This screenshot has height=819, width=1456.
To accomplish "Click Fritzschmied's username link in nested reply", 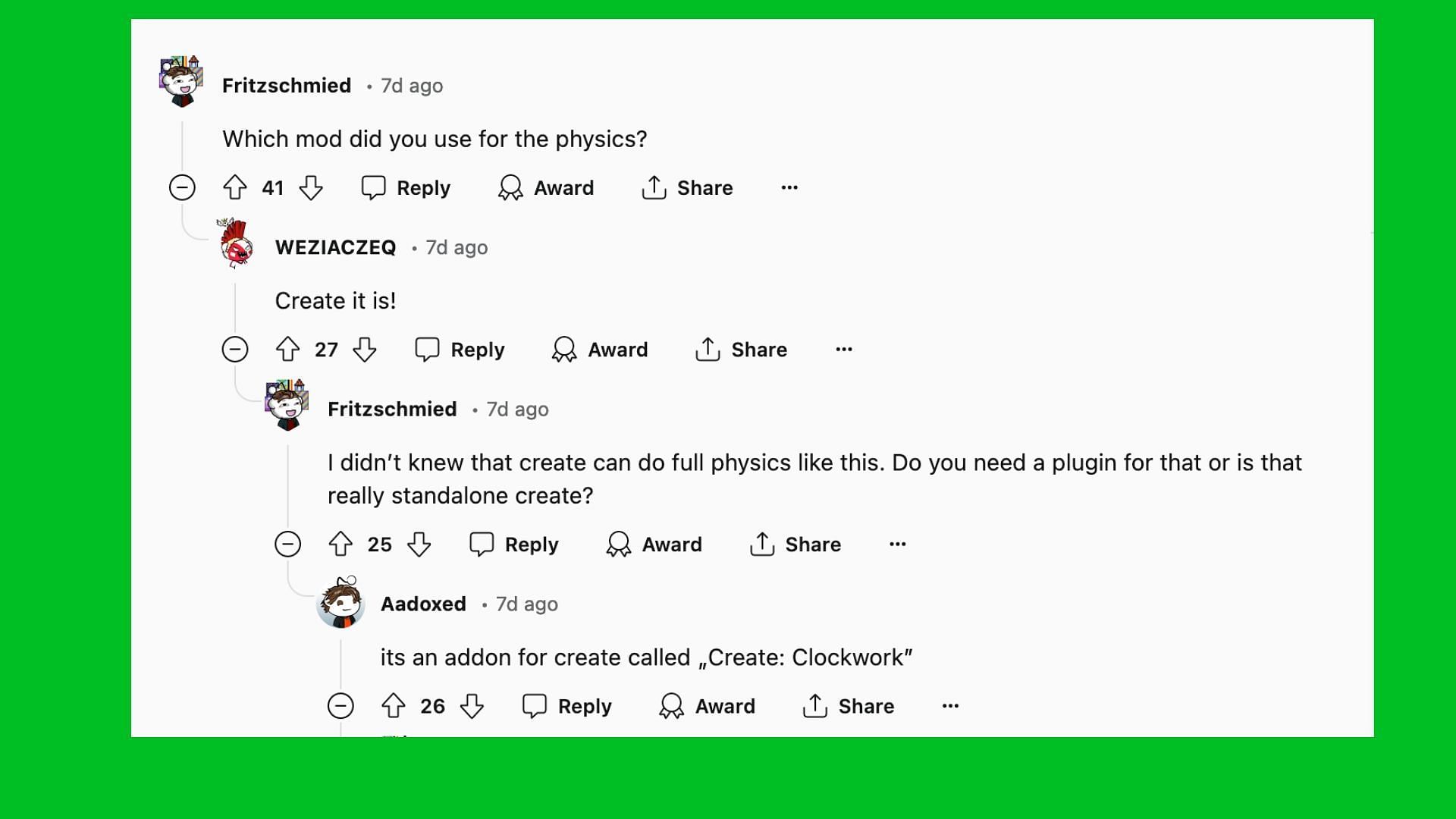I will (392, 409).
